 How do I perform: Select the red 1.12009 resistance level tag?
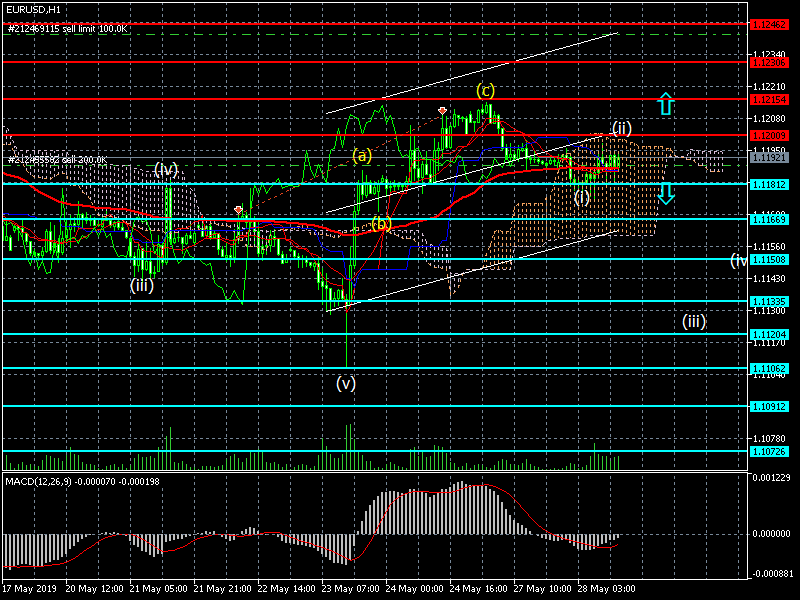pos(767,135)
